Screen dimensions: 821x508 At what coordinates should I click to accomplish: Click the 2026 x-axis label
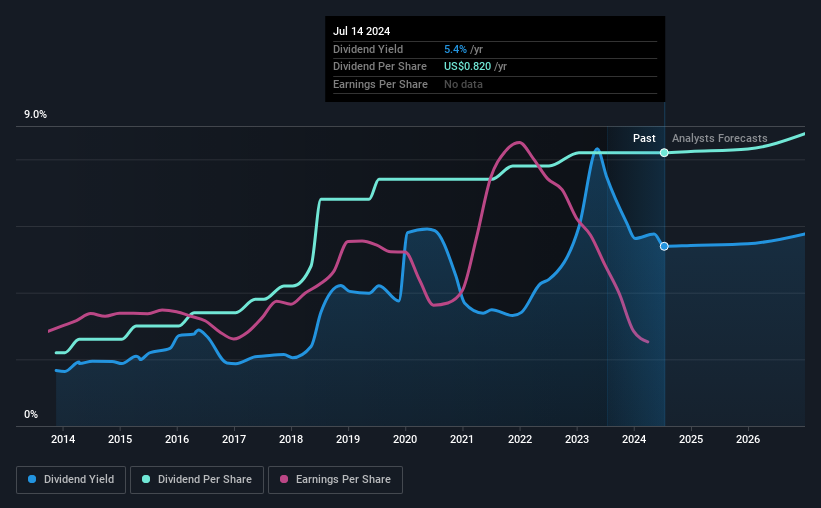pos(748,439)
